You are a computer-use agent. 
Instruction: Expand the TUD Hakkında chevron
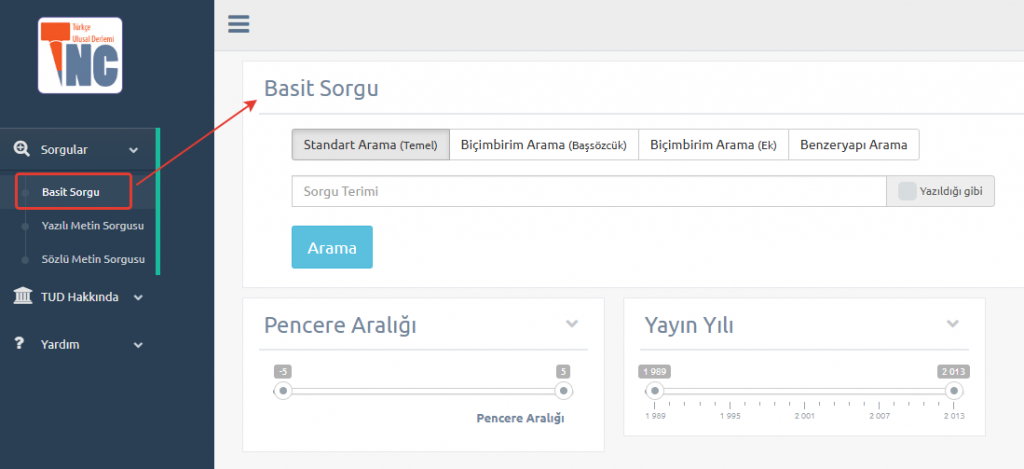138,297
